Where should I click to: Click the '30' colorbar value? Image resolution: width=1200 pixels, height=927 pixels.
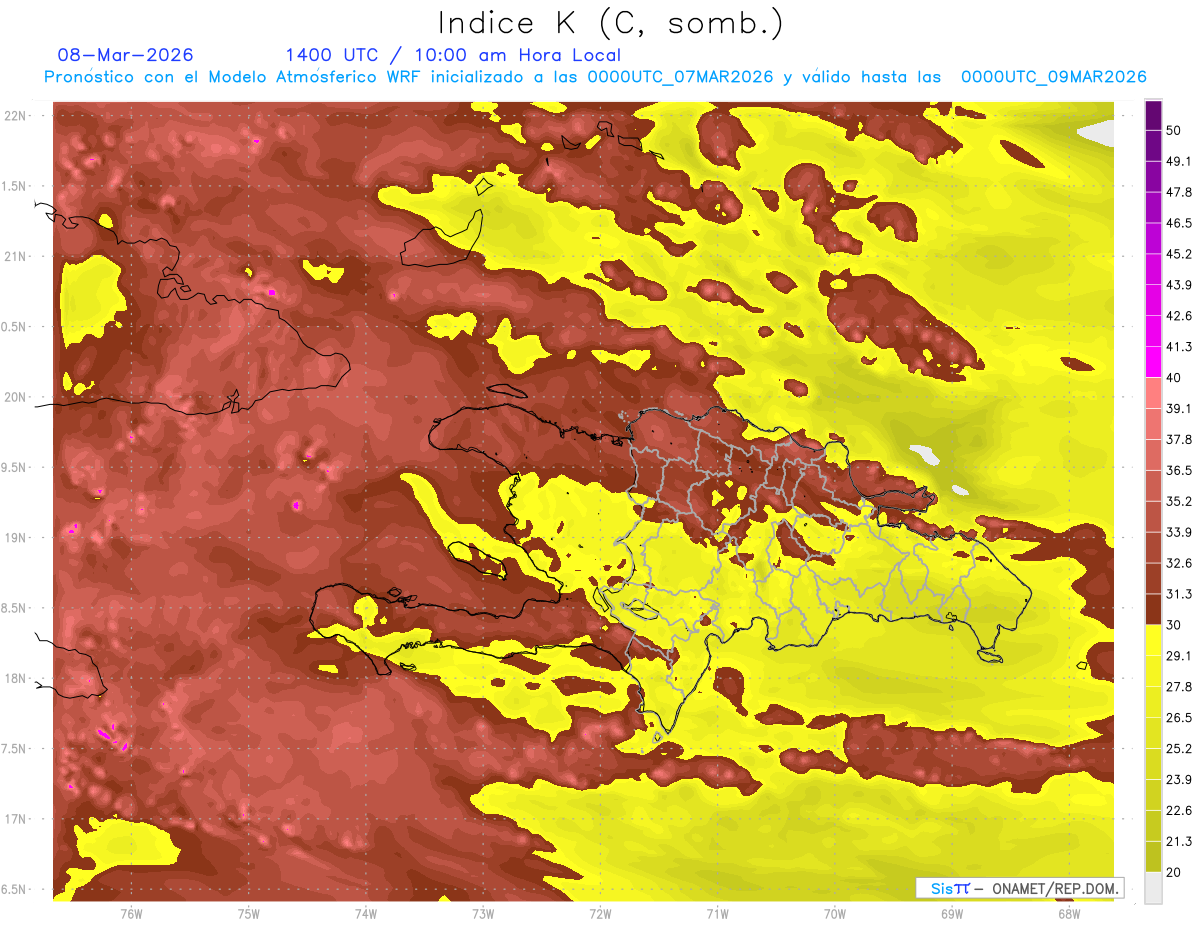1176,625
